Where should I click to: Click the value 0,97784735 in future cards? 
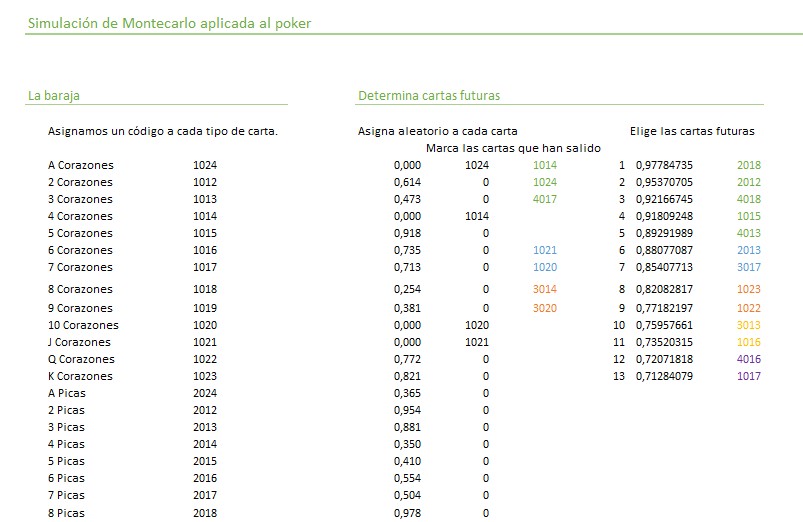[664, 165]
